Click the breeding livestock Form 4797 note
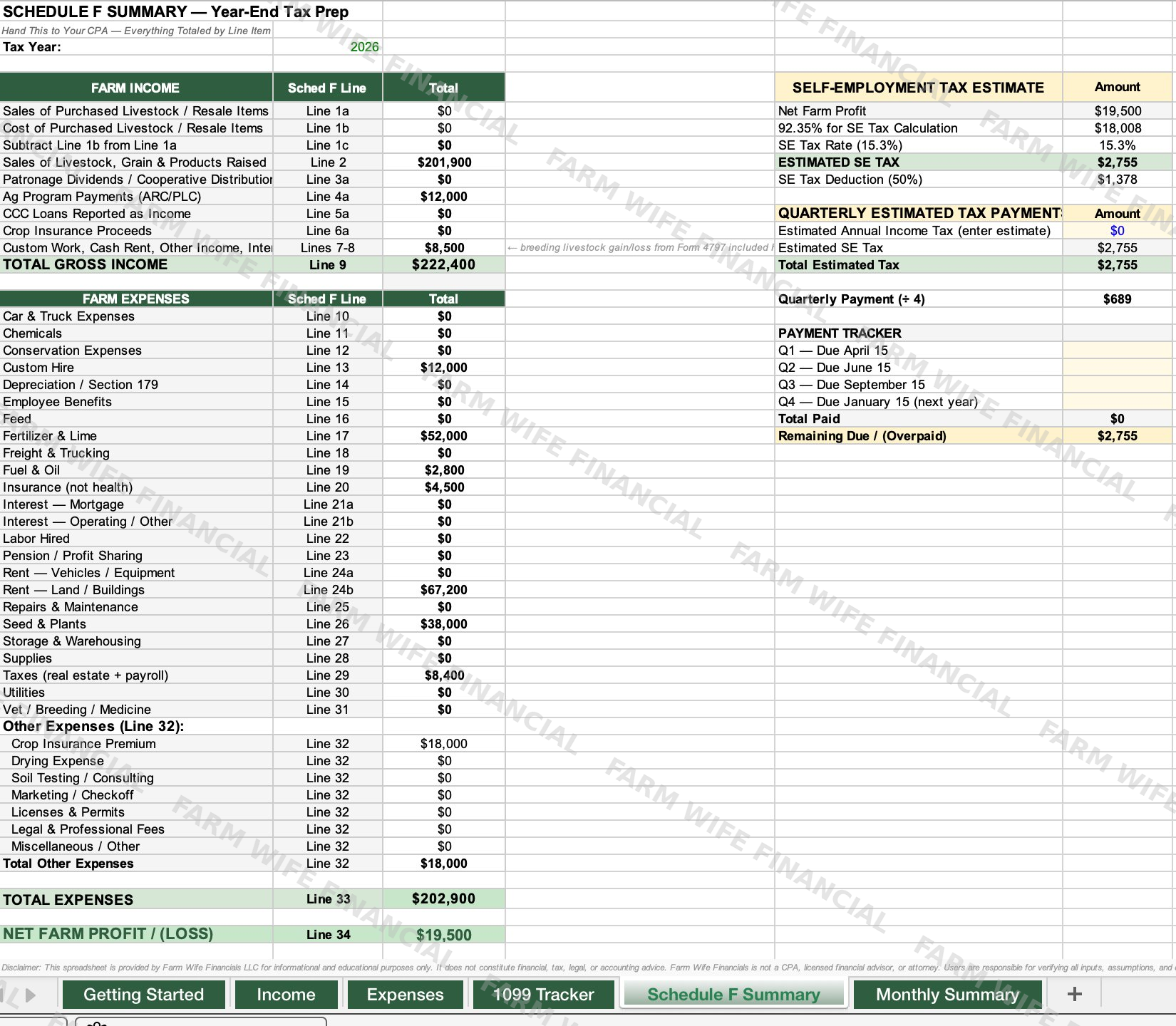 tap(640, 248)
